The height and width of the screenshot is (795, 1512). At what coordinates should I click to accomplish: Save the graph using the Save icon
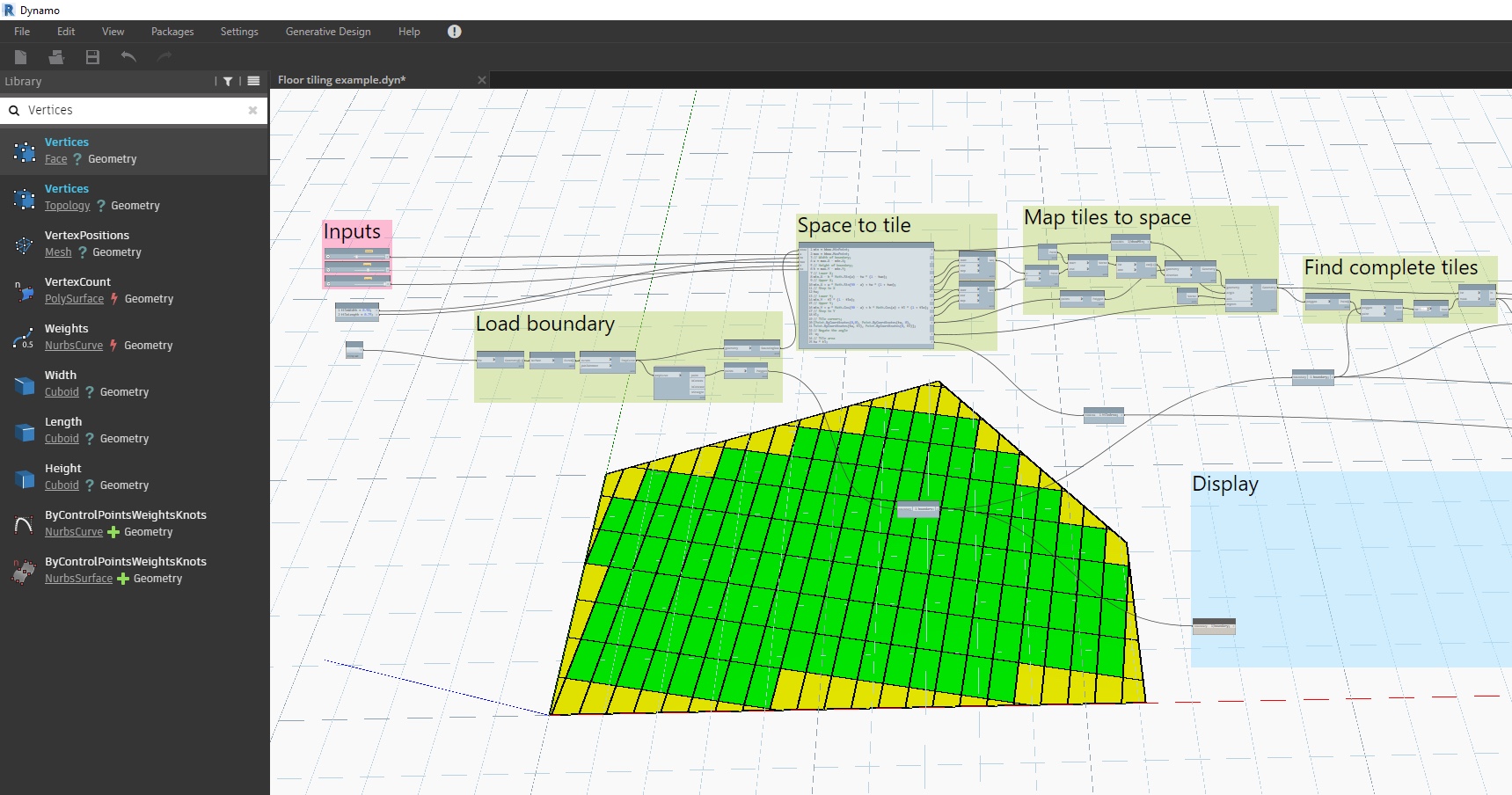pos(91,56)
